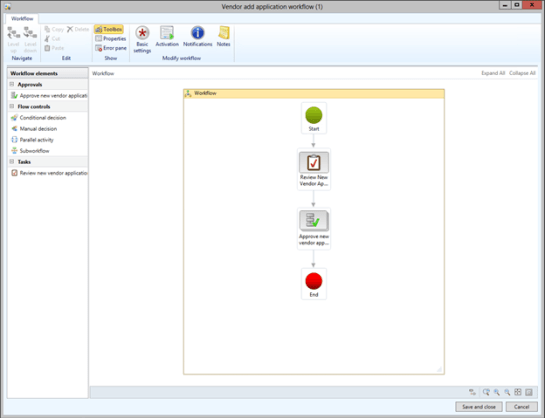Image resolution: width=545 pixels, height=418 pixels.
Task: Select the red End node
Action: click(314, 284)
